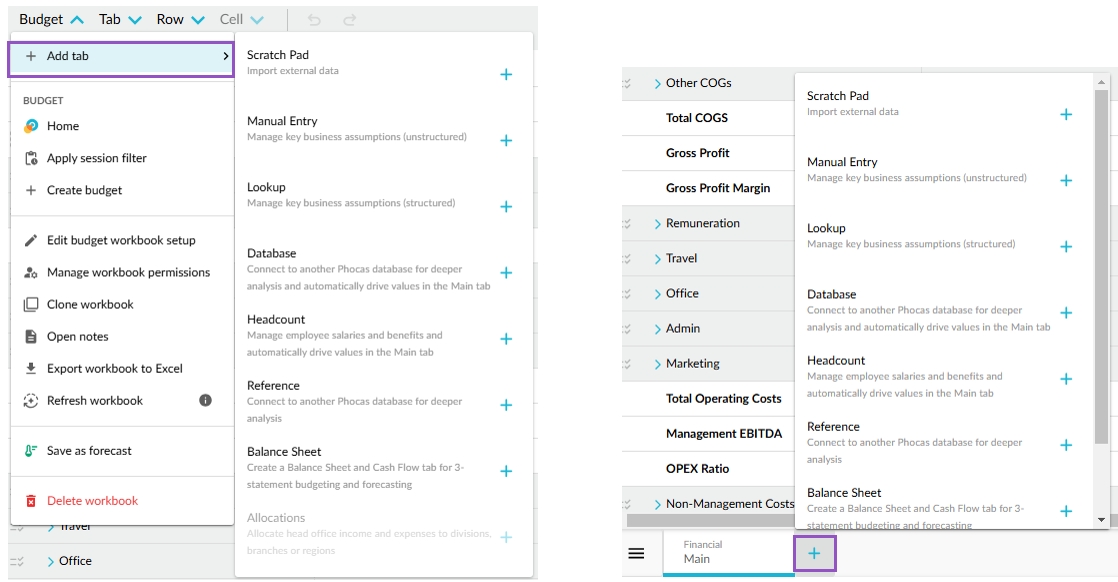Click the tab type list scrollbar
The width and height of the screenshot is (1118, 582).
(x=1101, y=250)
